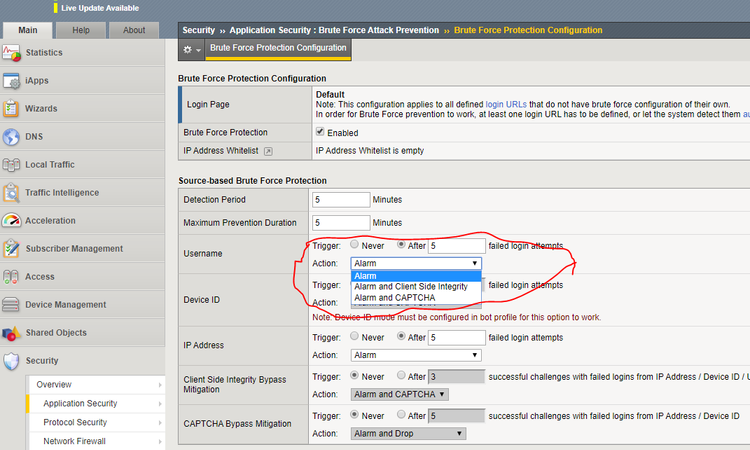Select the DNS globe icon
Viewport: 750px width, 450px height.
click(12, 136)
